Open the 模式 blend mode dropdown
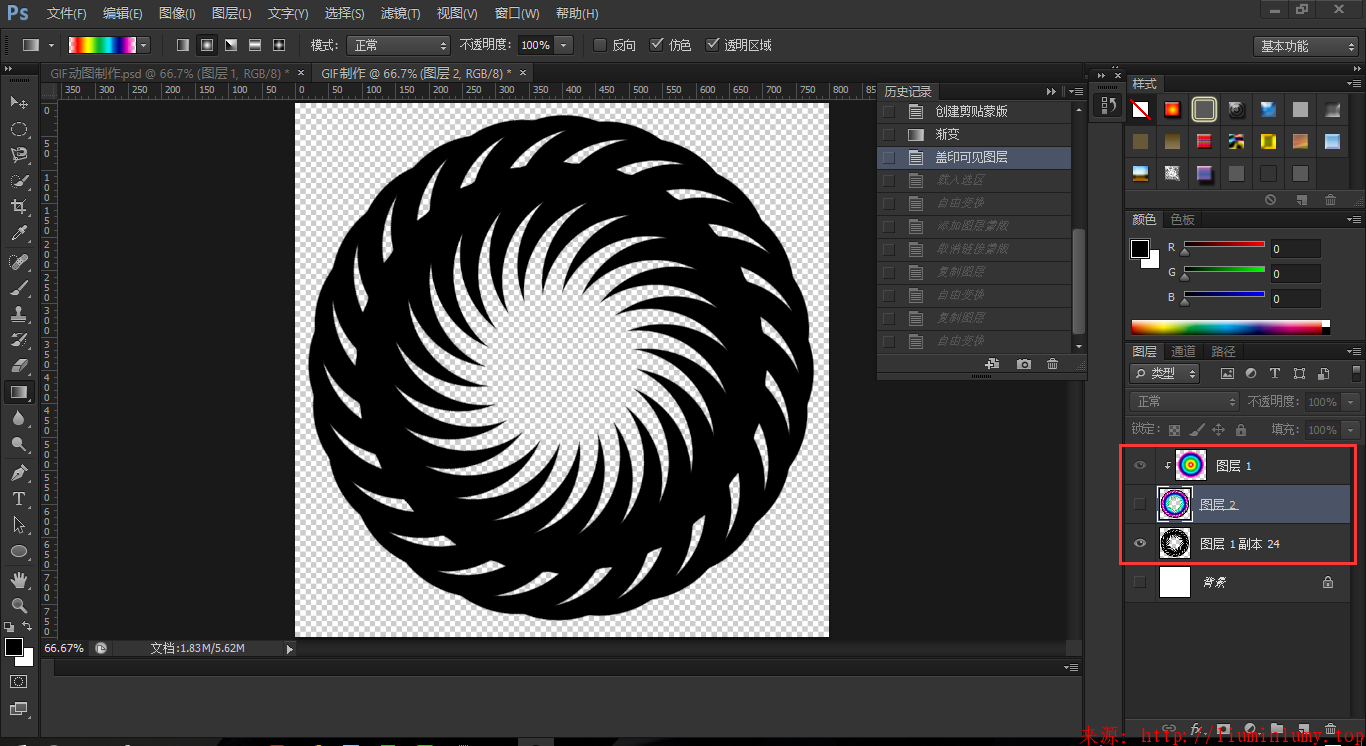The height and width of the screenshot is (746, 1366). (398, 45)
